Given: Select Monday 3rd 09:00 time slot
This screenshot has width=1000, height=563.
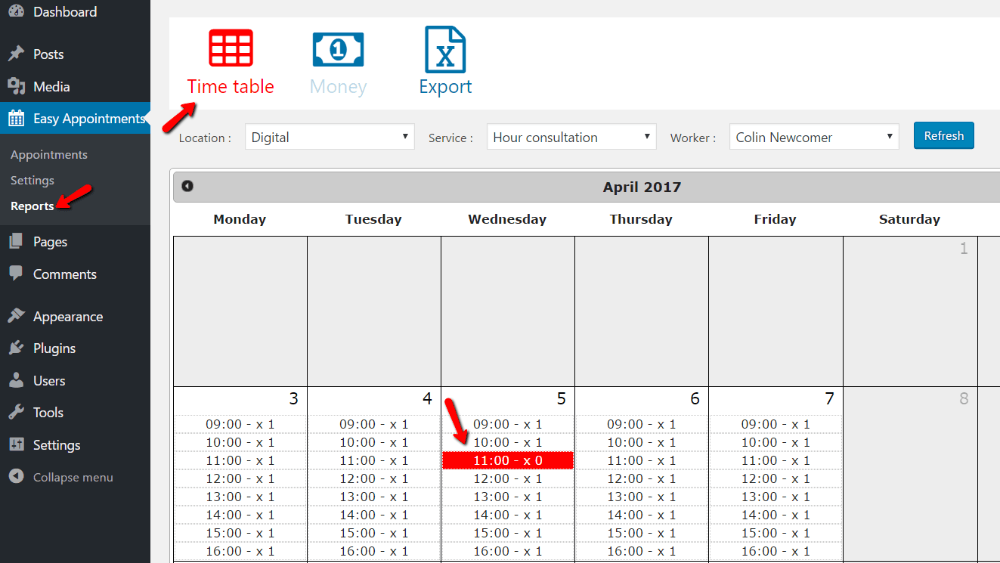Looking at the screenshot, I should (240, 424).
